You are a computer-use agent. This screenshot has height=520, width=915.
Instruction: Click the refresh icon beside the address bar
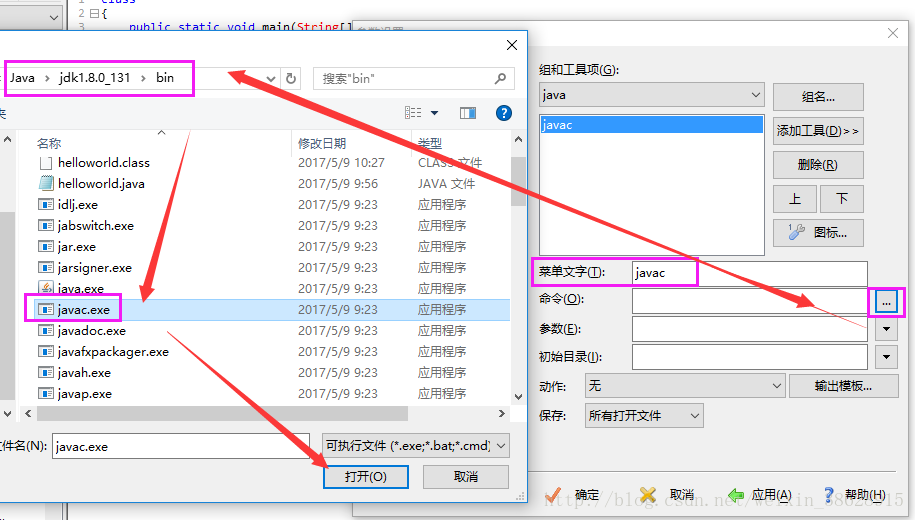pos(291,78)
